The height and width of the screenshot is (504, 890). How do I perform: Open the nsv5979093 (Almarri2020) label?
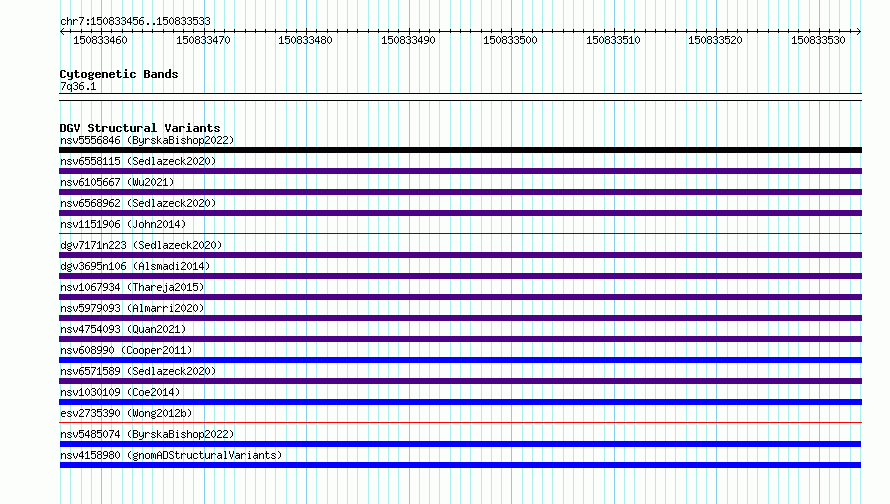pyautogui.click(x=132, y=308)
